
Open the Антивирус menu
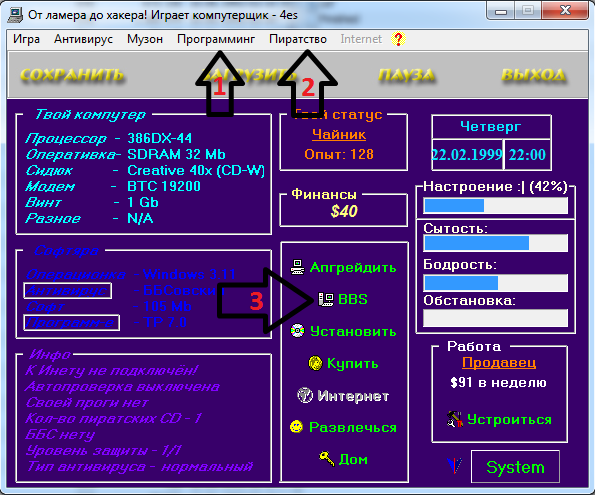[x=83, y=39]
